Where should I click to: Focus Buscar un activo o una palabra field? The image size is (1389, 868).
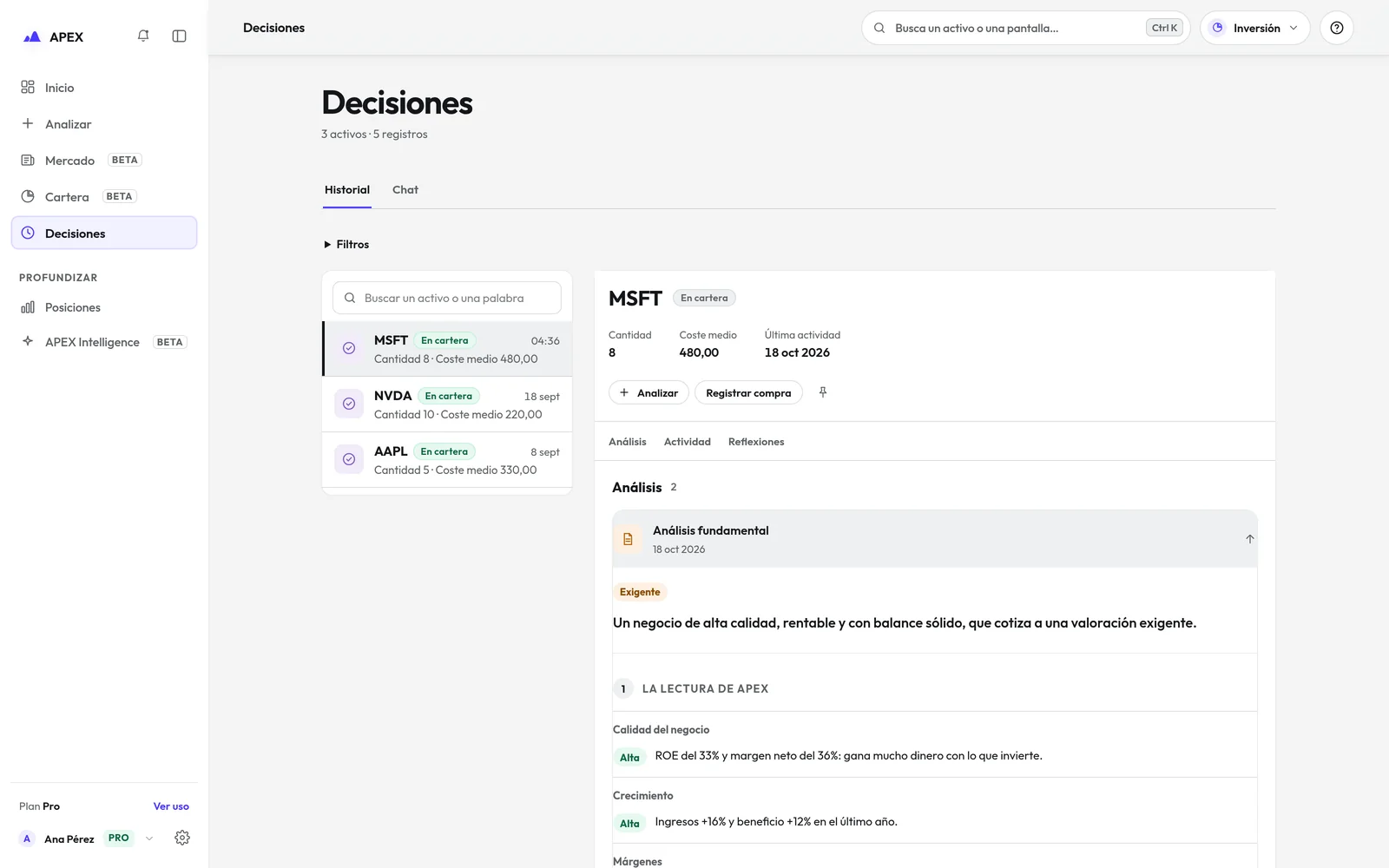[447, 298]
